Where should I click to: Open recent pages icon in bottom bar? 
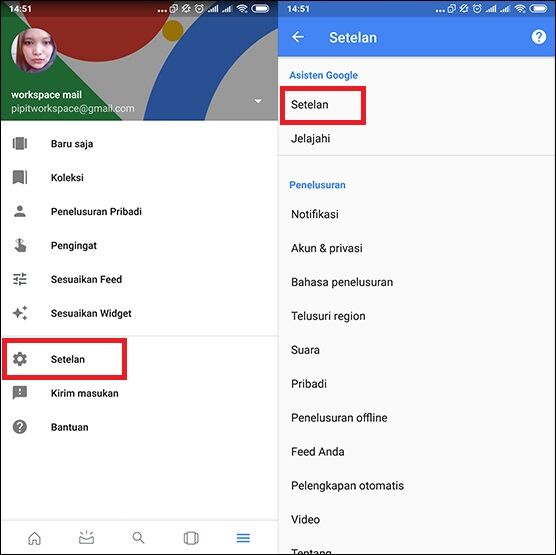click(x=191, y=538)
